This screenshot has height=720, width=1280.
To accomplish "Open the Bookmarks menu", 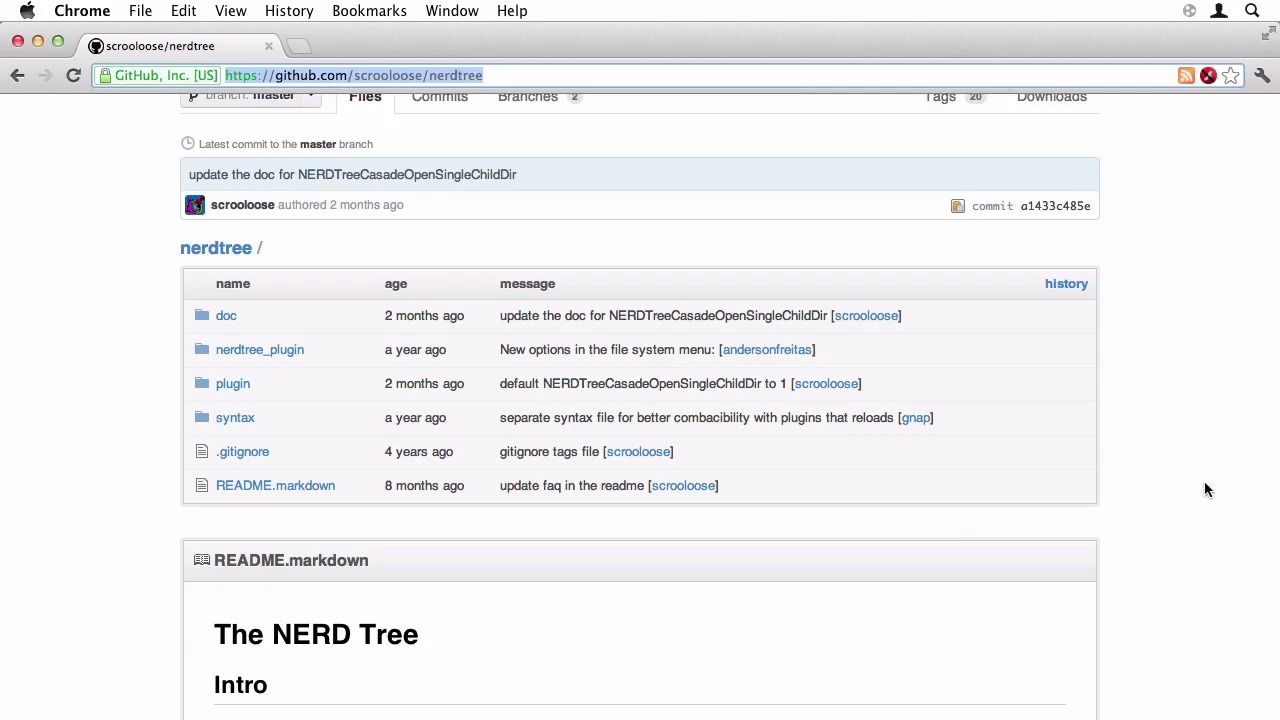I will pos(369,11).
